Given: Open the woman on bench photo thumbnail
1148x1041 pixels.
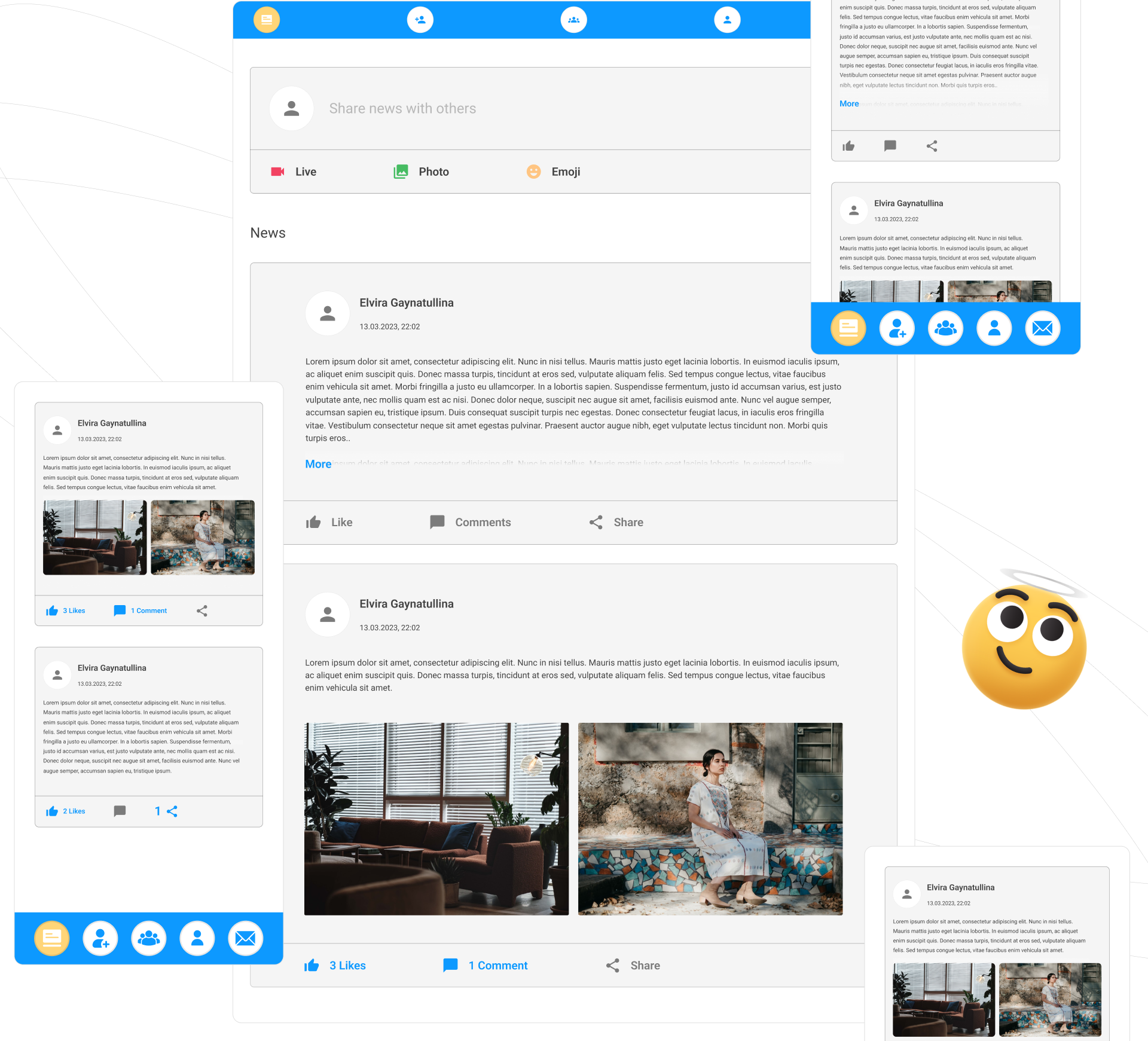Looking at the screenshot, I should click(710, 819).
